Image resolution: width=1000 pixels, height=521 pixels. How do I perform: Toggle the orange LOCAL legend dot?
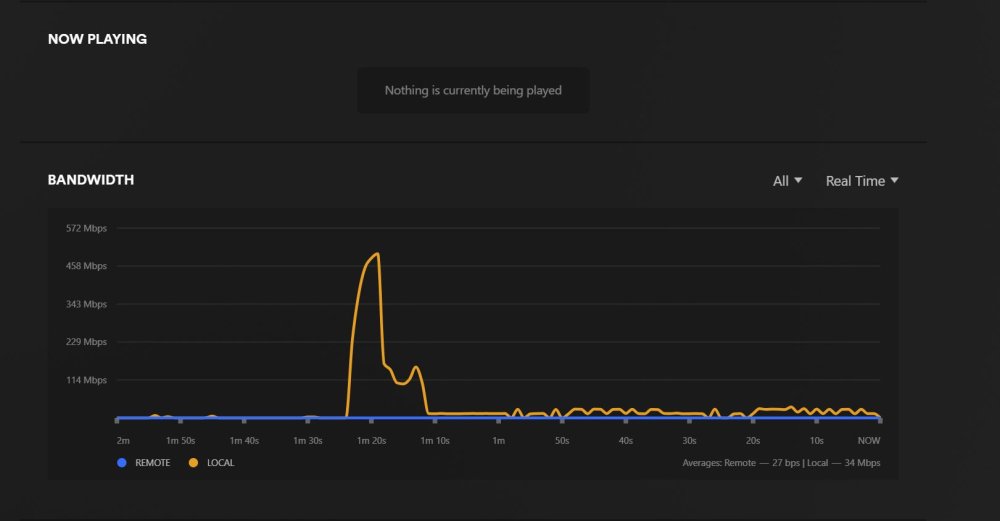tap(193, 463)
